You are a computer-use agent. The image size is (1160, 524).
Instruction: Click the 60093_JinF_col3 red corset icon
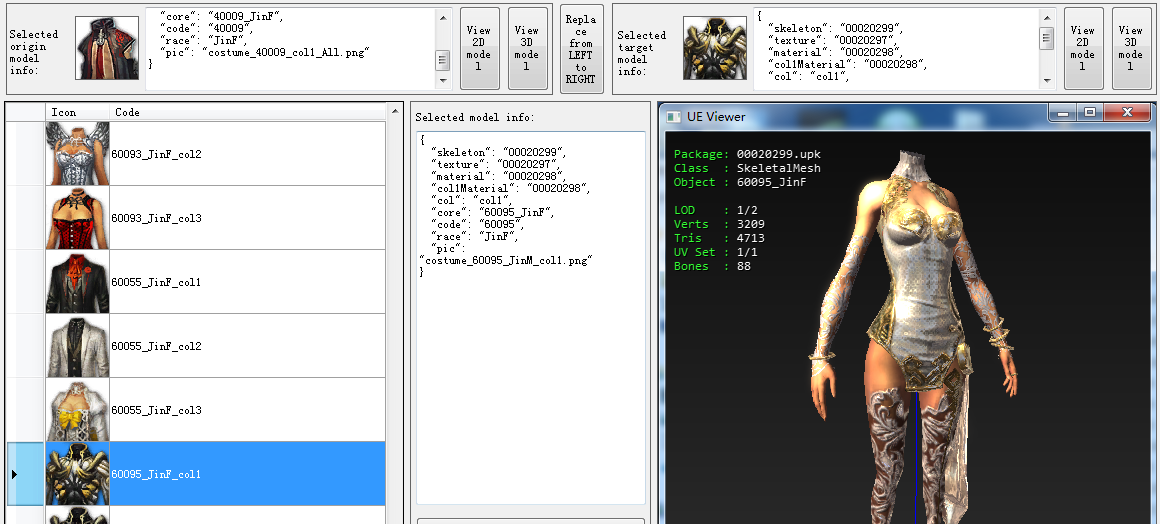click(x=78, y=218)
